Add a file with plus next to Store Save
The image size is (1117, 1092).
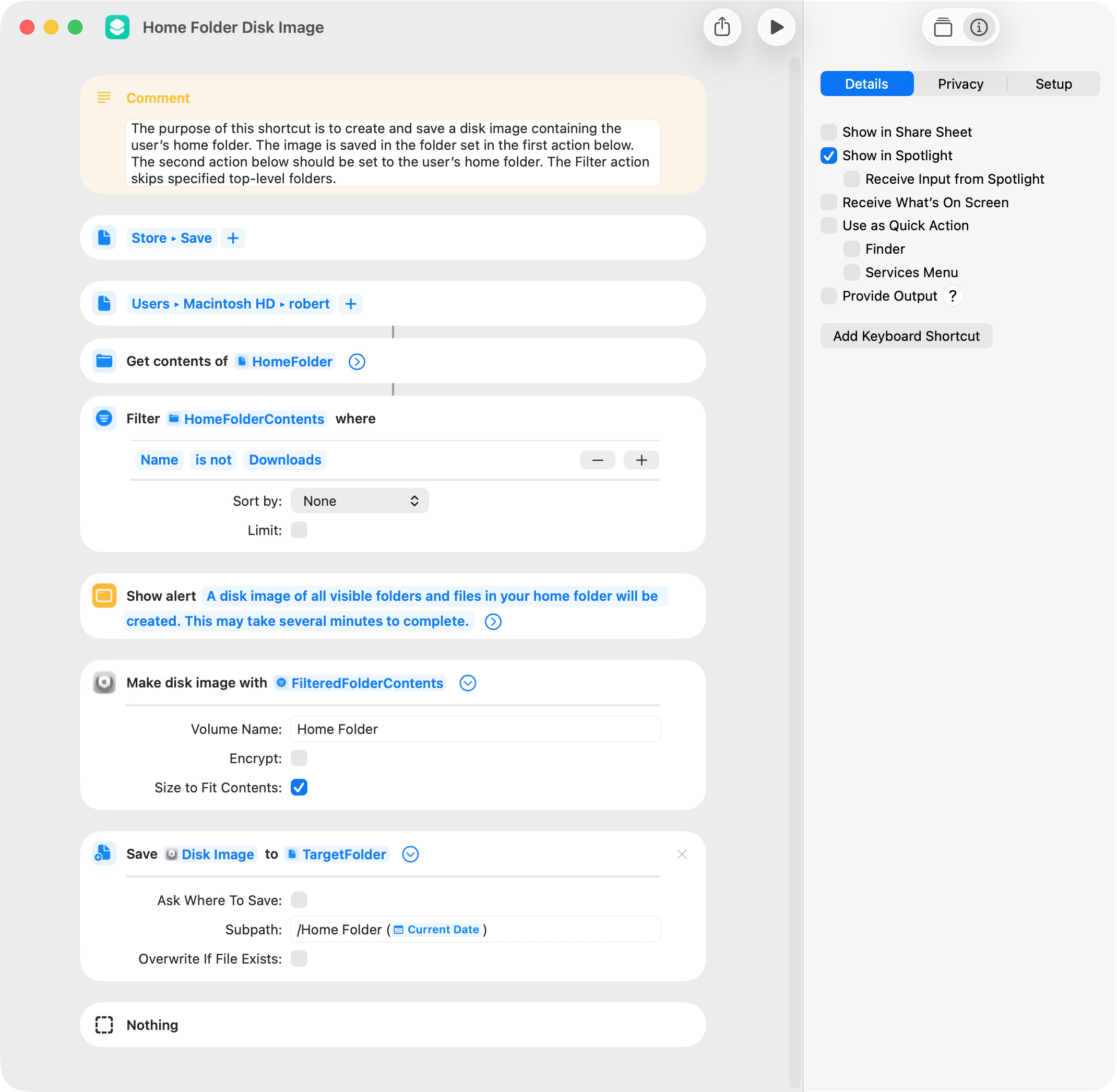pos(233,238)
